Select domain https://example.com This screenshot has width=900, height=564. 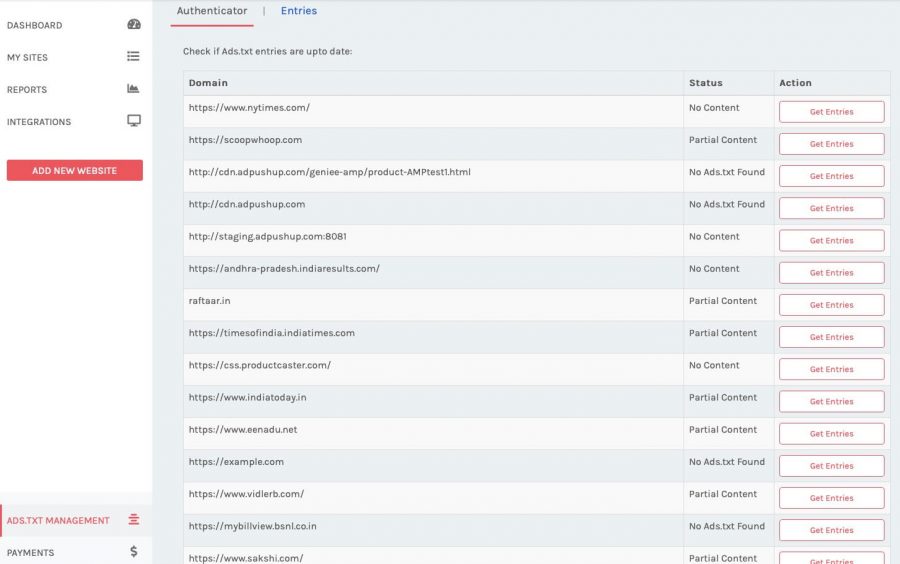[236, 461]
